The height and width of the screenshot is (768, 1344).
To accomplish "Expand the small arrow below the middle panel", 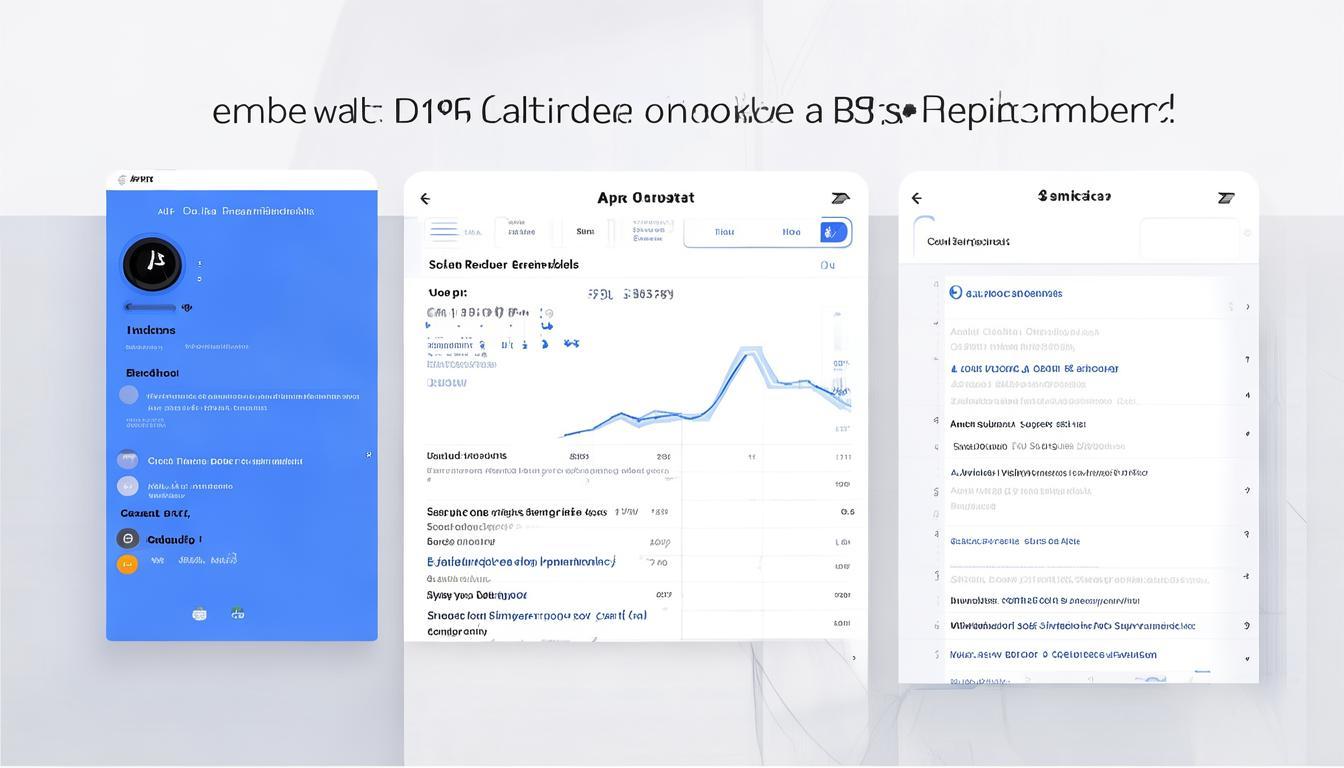I will tap(853, 658).
